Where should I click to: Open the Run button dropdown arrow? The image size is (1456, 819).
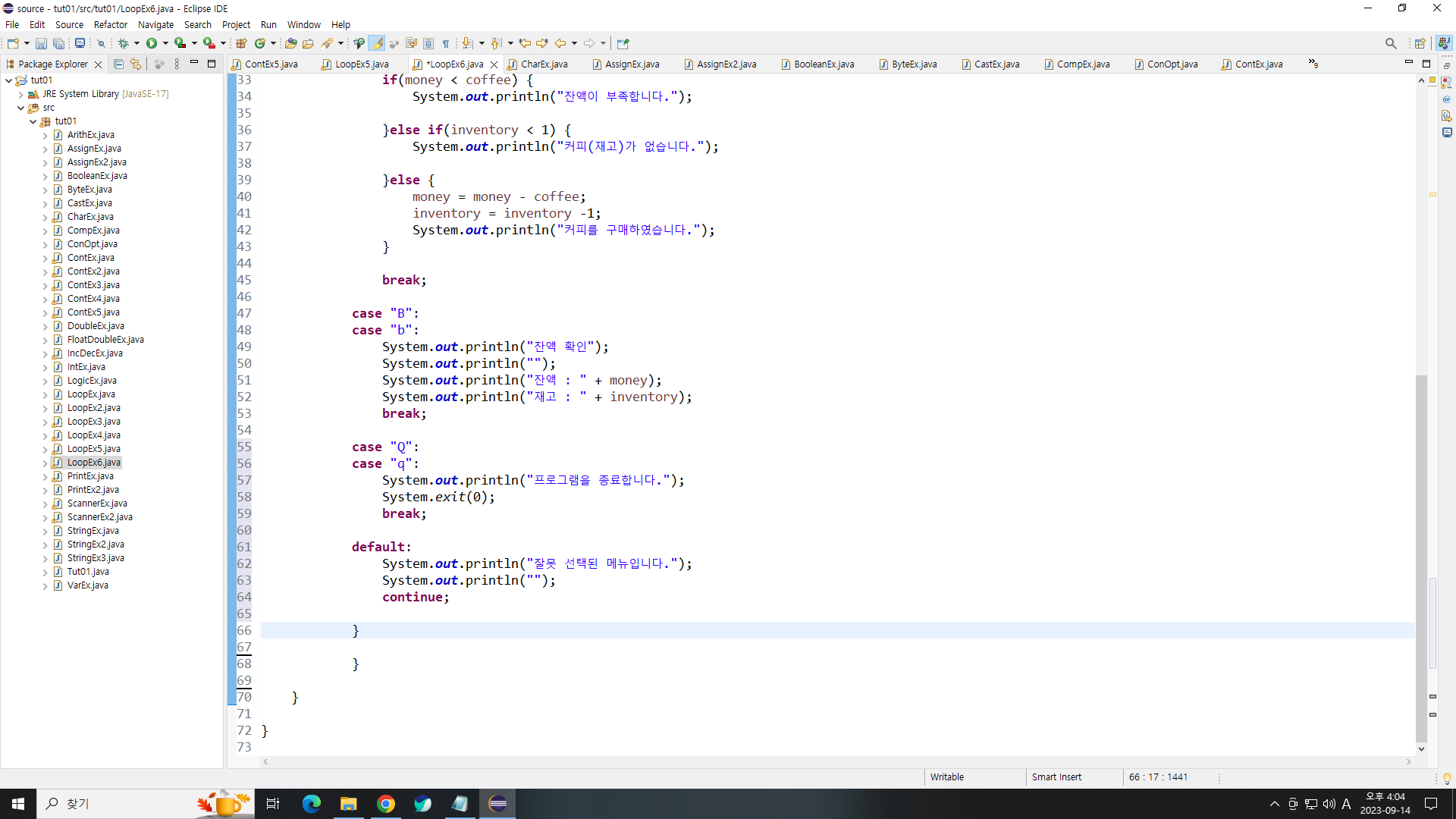point(165,43)
